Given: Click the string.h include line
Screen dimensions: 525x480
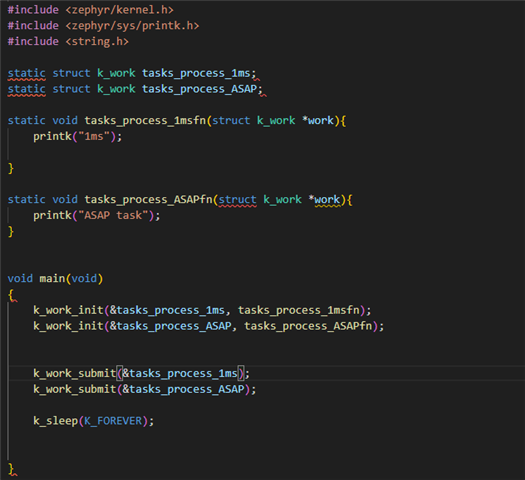Looking at the screenshot, I should coord(68,42).
